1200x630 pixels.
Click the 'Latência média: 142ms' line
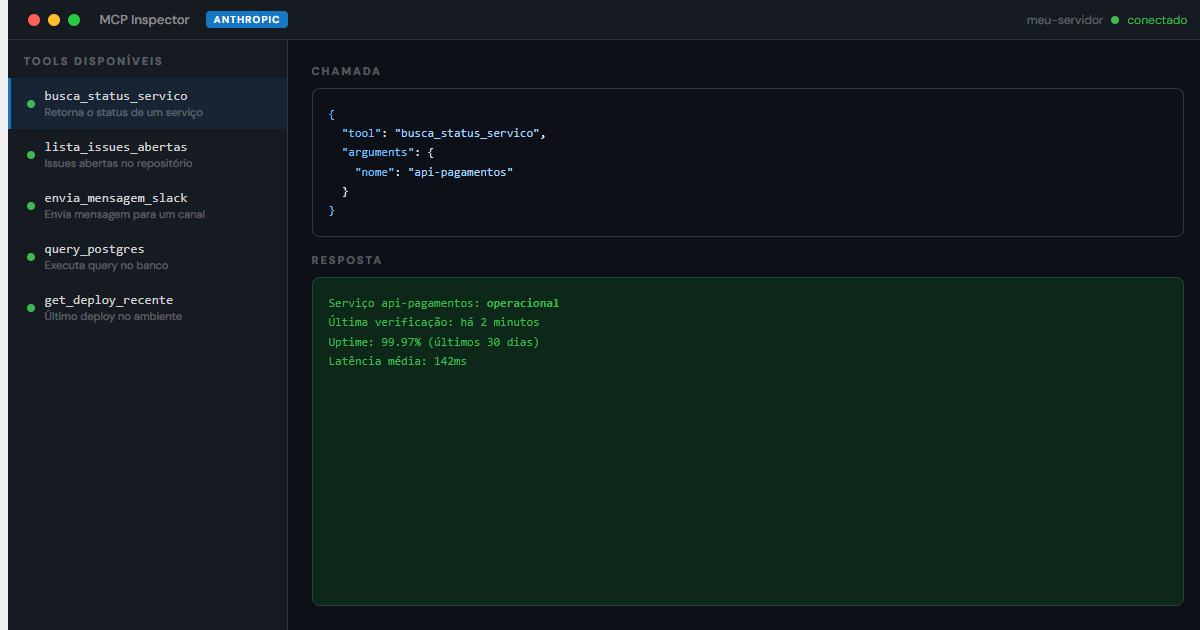pyautogui.click(x=398, y=361)
